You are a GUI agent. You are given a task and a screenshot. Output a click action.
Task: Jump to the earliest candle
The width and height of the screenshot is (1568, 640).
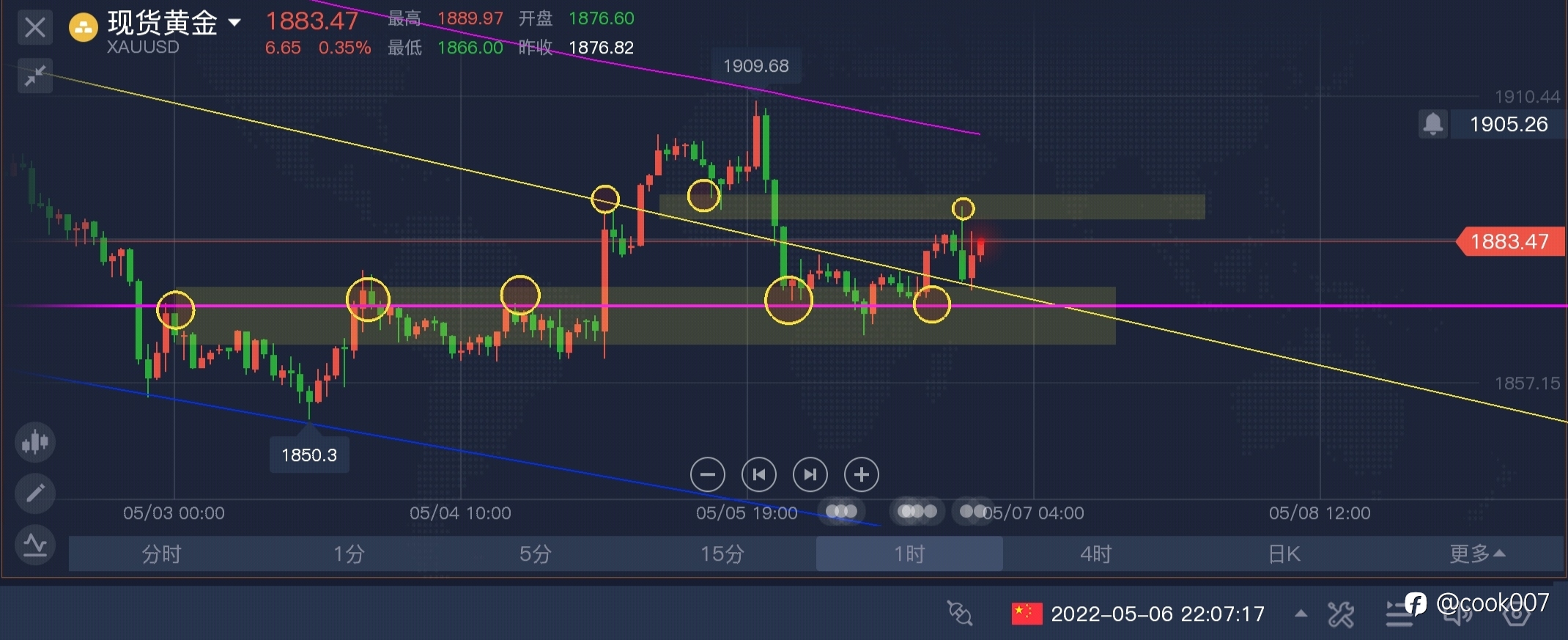759,475
